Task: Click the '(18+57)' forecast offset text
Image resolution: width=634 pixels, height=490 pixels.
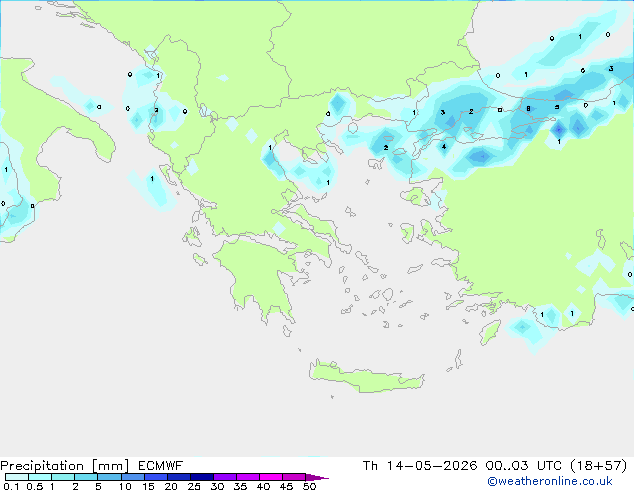Action: 599,466
